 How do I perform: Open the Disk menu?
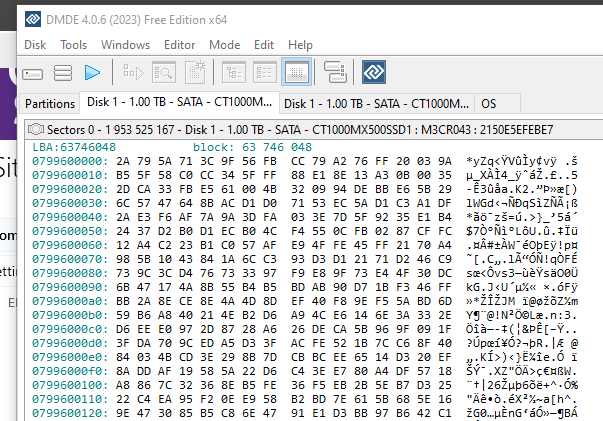[35, 45]
